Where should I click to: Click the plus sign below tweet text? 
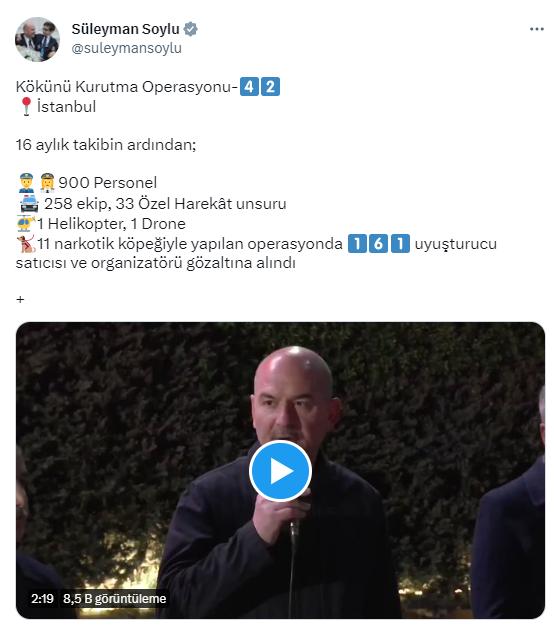pyautogui.click(x=20, y=299)
